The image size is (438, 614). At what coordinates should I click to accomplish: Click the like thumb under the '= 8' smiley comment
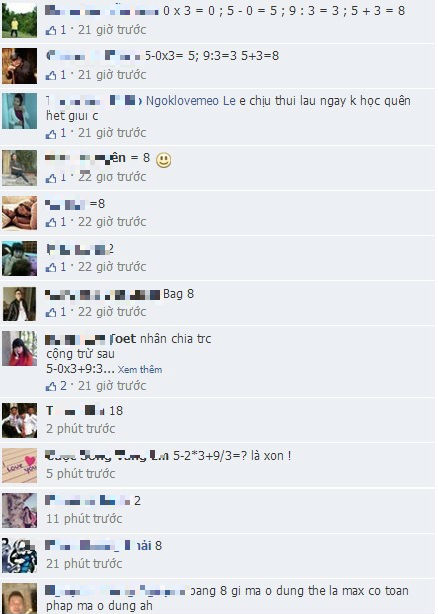point(51,178)
